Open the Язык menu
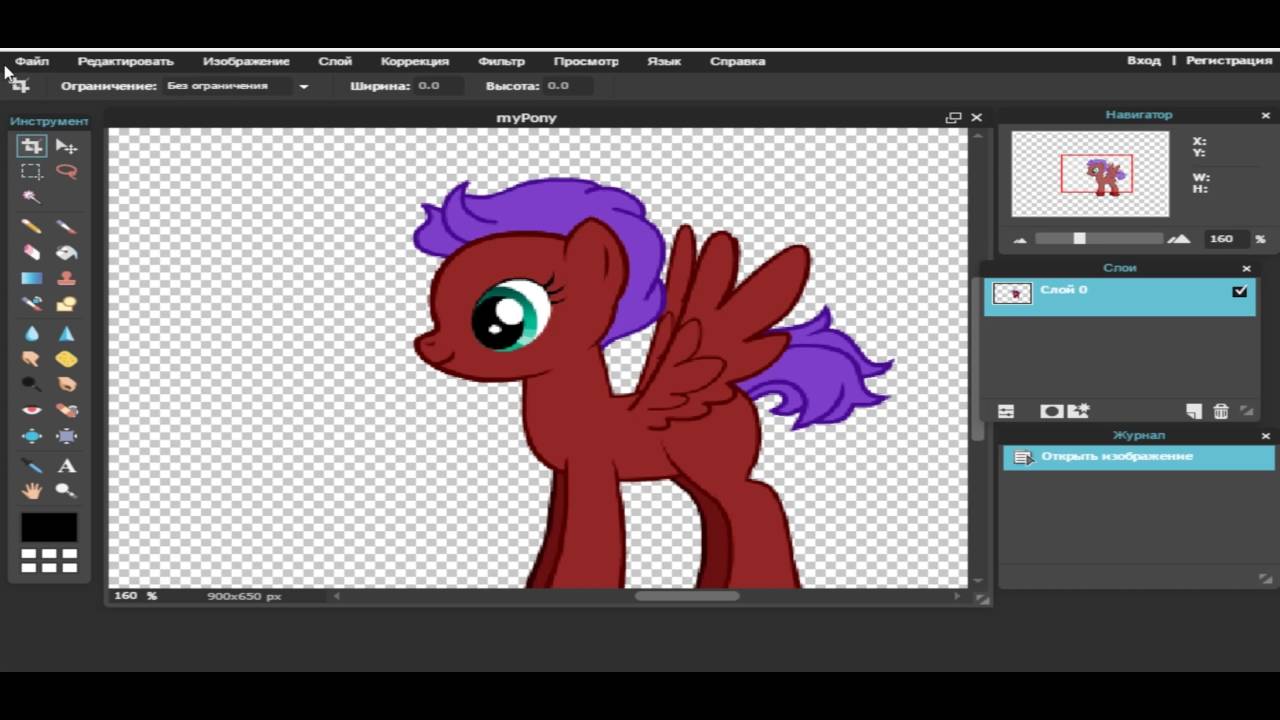 click(x=664, y=61)
